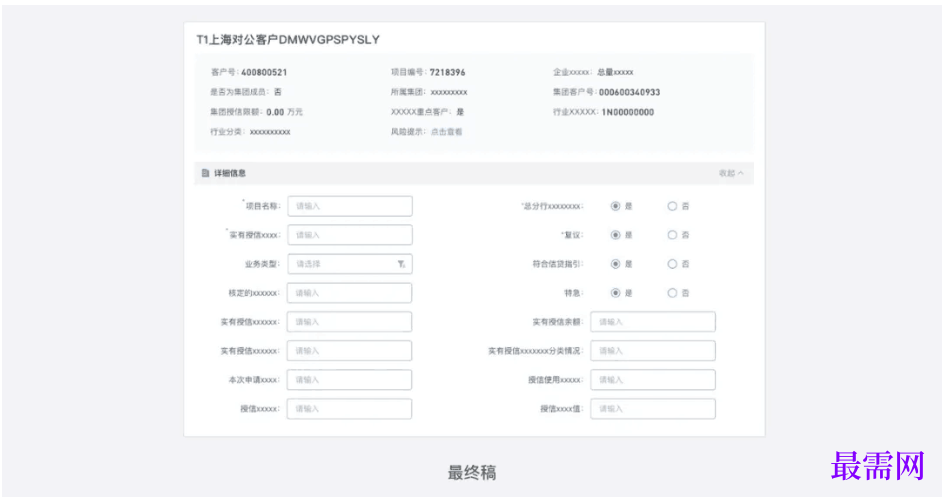The width and height of the screenshot is (943, 497).
Task: Open the 业务类型 请选择 dropdown
Action: pos(350,264)
